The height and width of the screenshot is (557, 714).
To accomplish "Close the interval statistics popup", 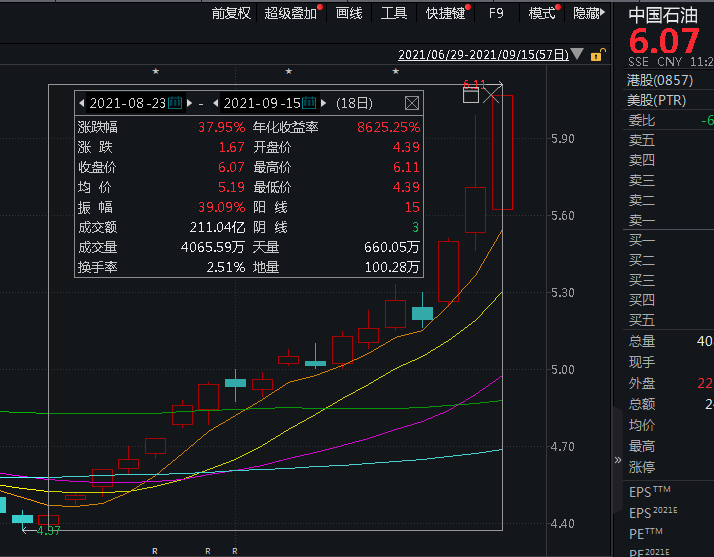I will coord(411,103).
